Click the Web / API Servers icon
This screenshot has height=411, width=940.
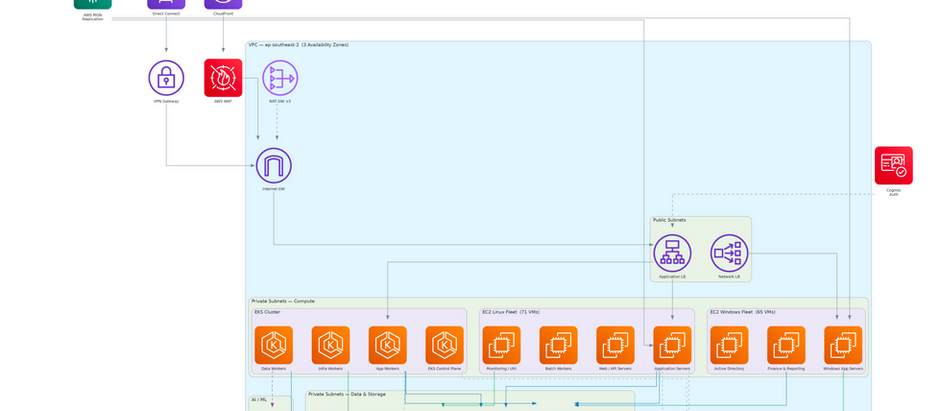coord(616,345)
